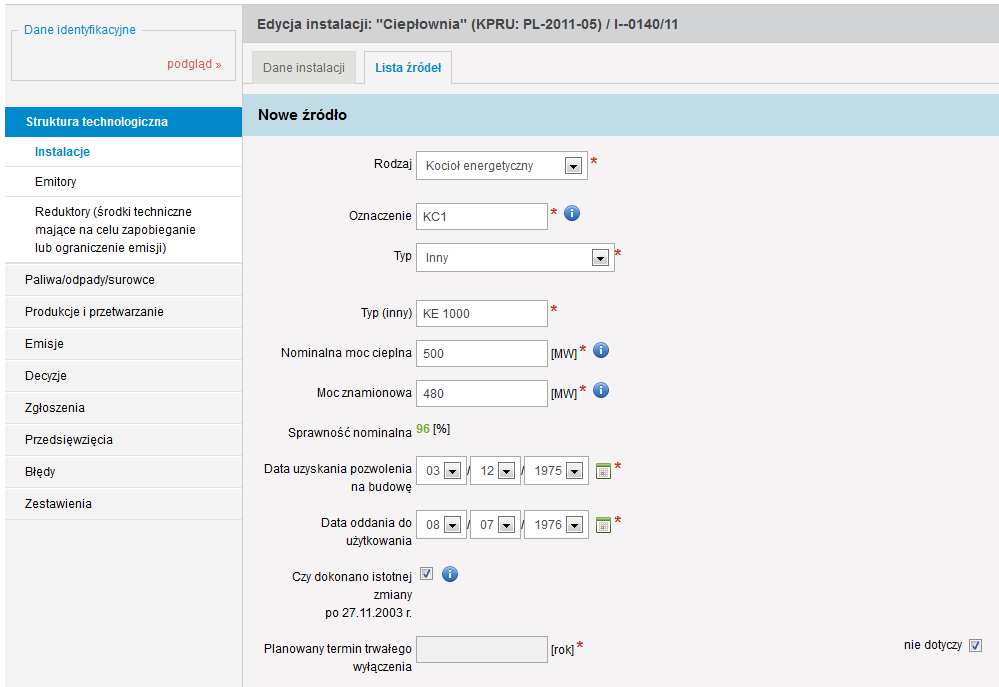Image resolution: width=999 pixels, height=687 pixels.
Task: Open the Zgłoszenia menu item
Action: click(124, 407)
